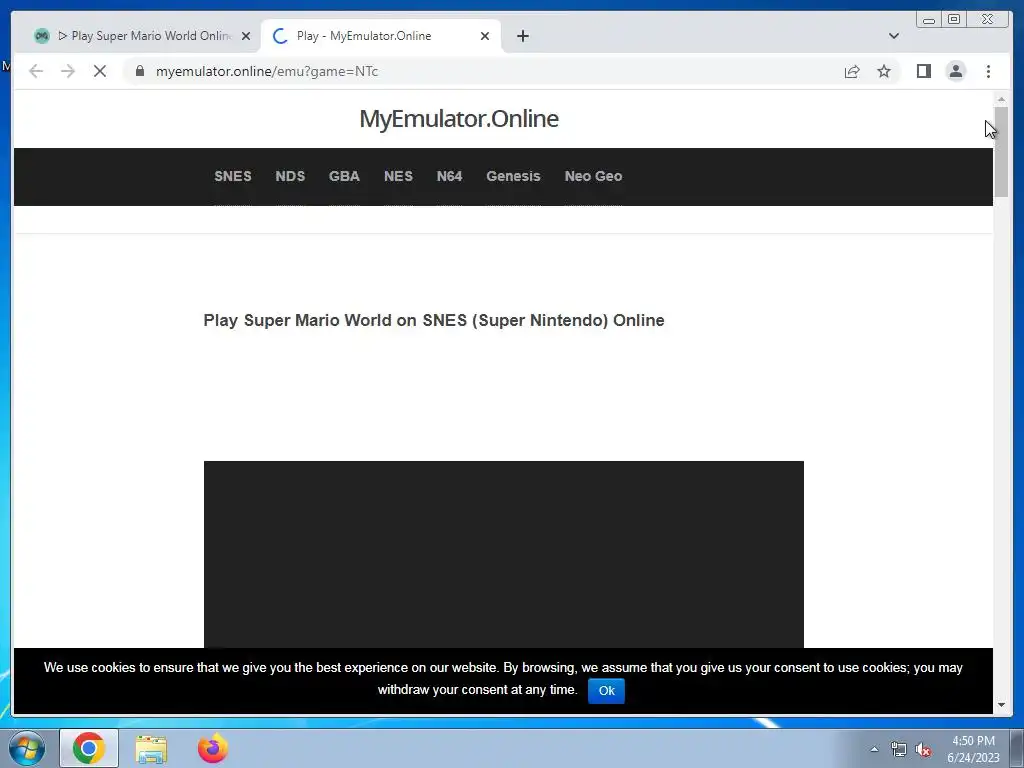Open Windows Explorer from the taskbar
This screenshot has height=768, width=1024.
pos(151,749)
